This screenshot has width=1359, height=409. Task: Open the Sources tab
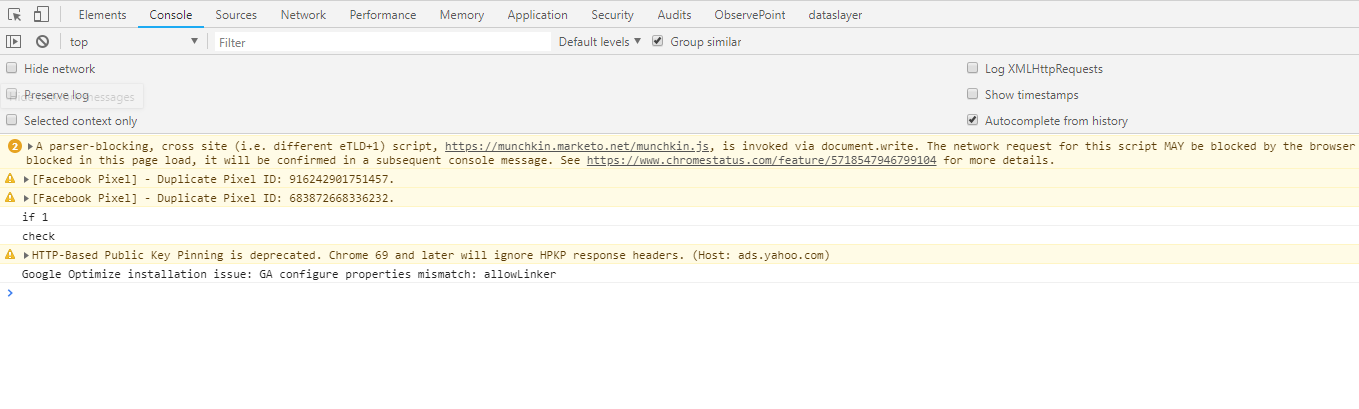pyautogui.click(x=236, y=15)
